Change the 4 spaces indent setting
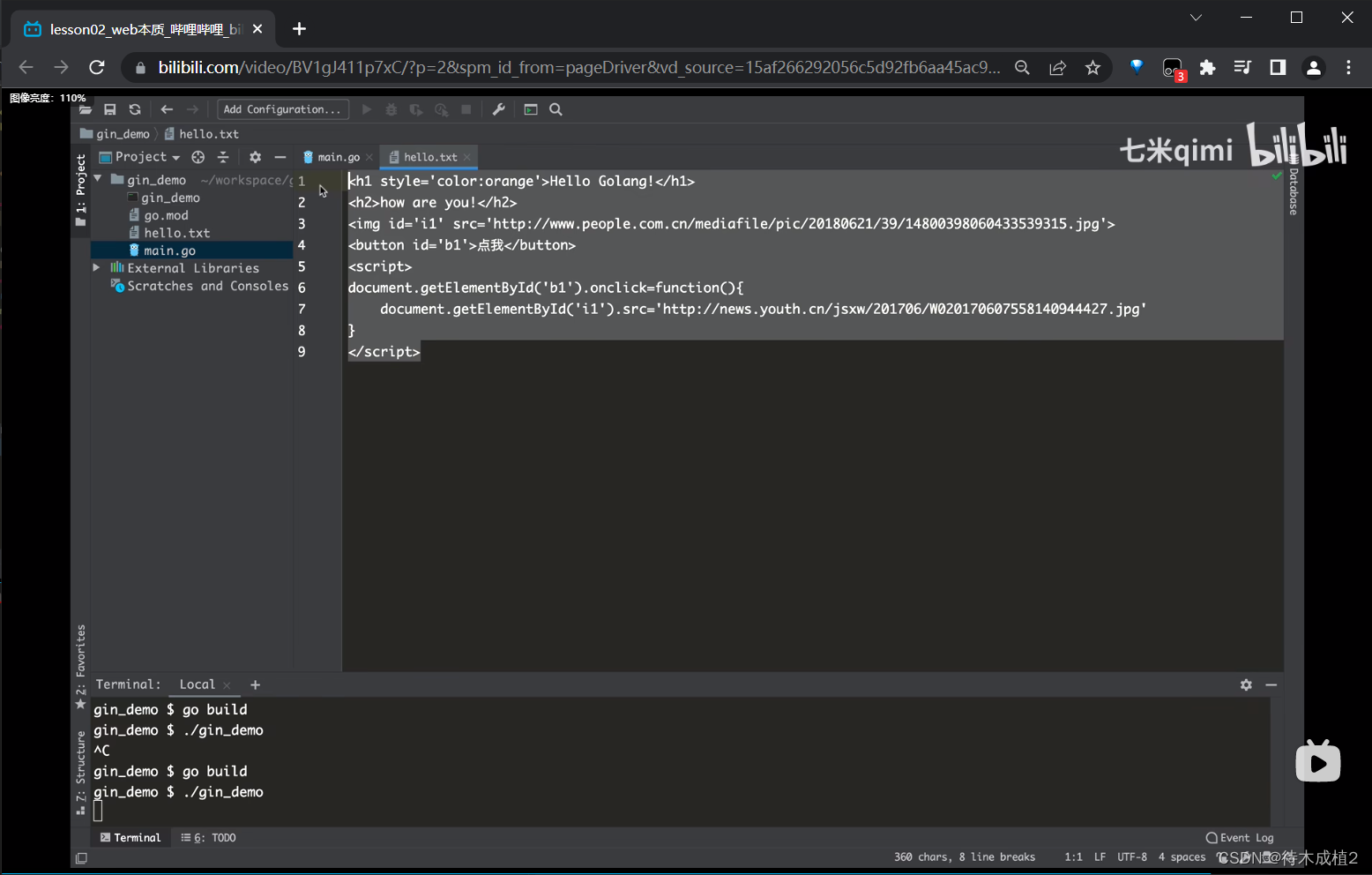This screenshot has height=875, width=1372. tap(1182, 857)
